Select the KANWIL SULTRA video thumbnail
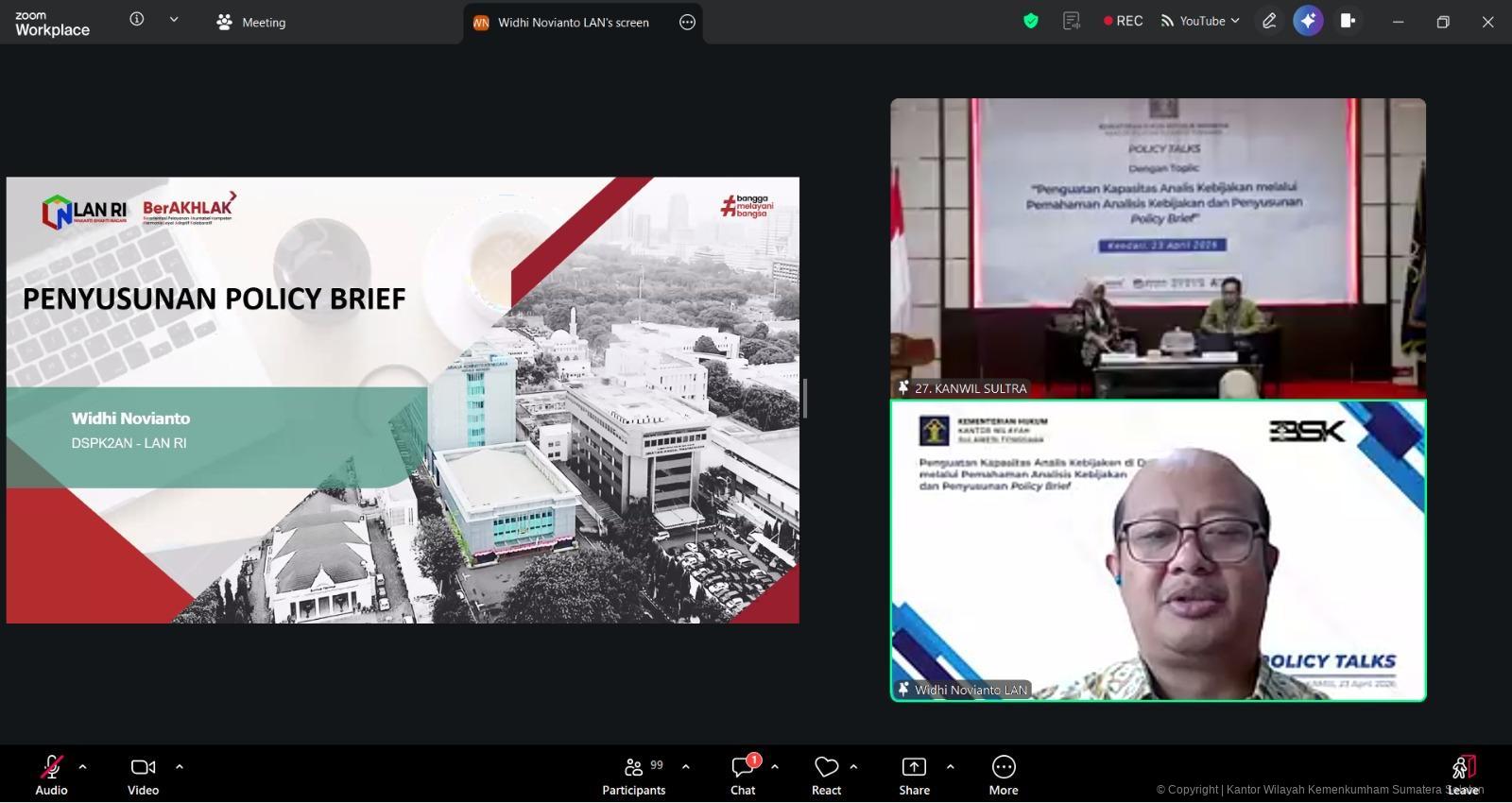Screen dimensions: 1512x803 point(1158,248)
